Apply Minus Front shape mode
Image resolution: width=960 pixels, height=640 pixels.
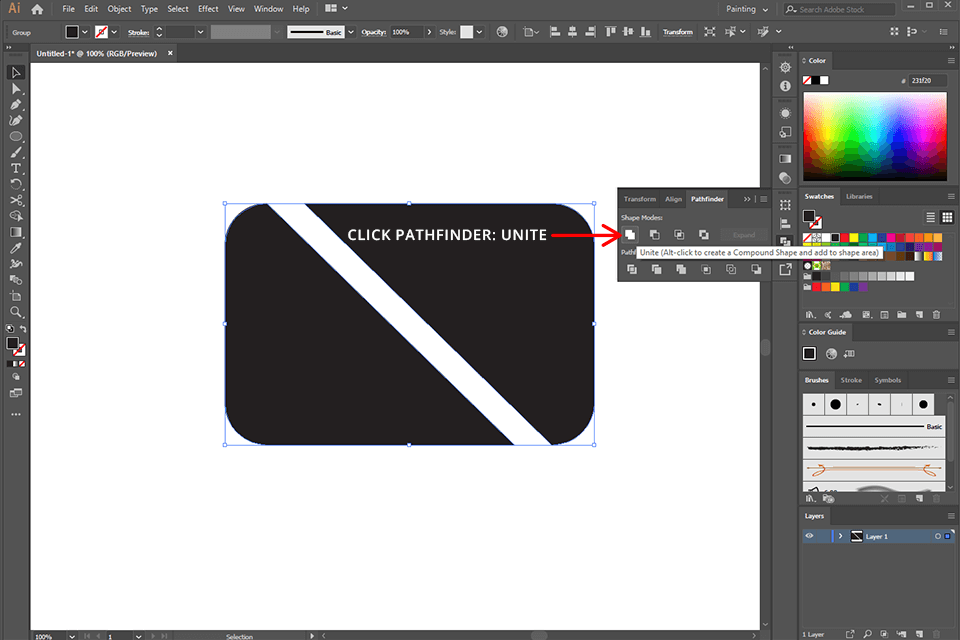point(653,233)
